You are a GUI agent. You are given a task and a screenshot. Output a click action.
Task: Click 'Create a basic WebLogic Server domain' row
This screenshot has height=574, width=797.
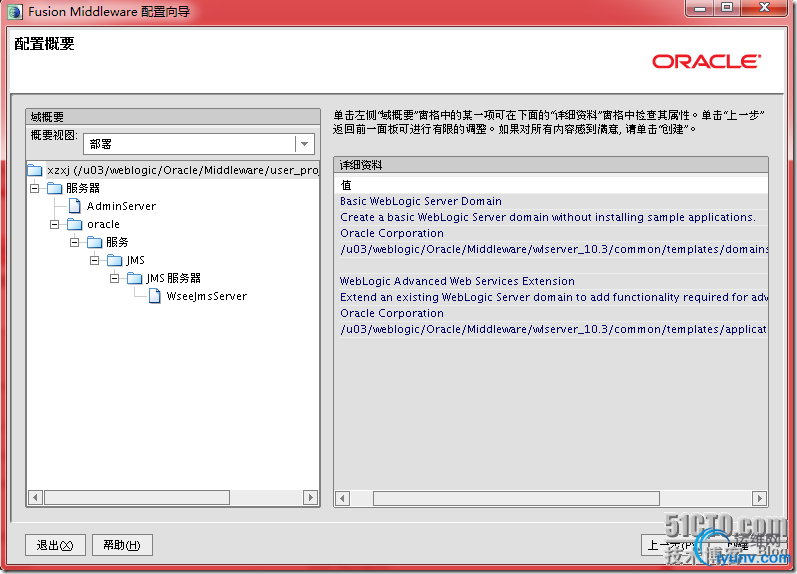tap(551, 217)
